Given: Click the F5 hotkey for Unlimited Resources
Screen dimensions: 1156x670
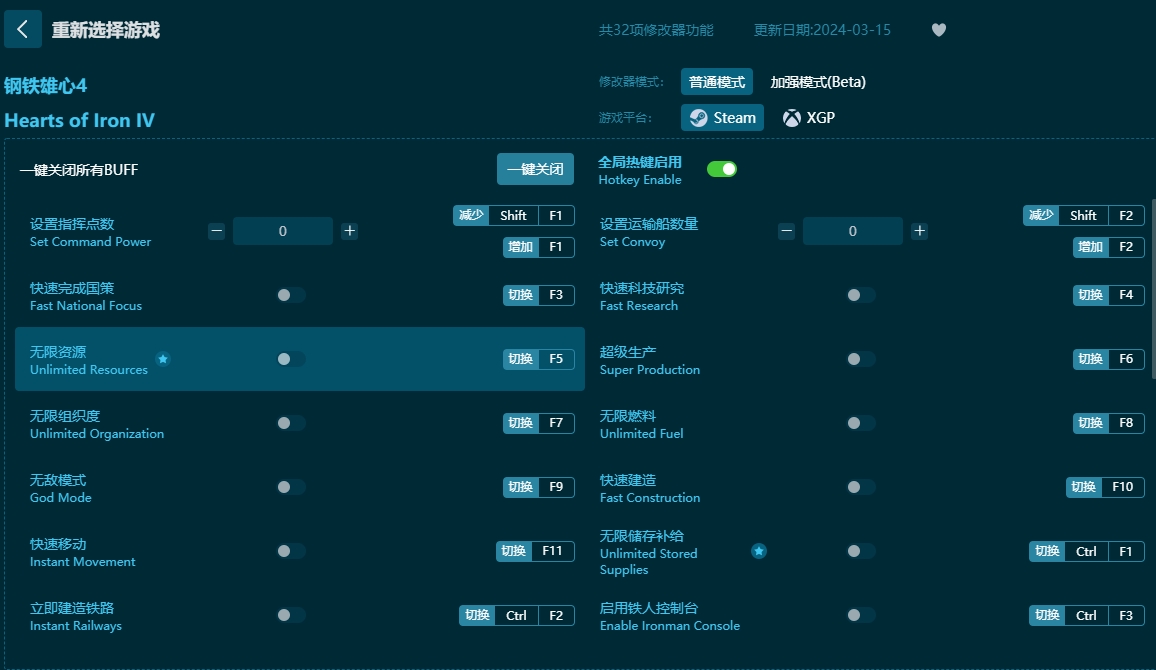Looking at the screenshot, I should (x=538, y=359).
